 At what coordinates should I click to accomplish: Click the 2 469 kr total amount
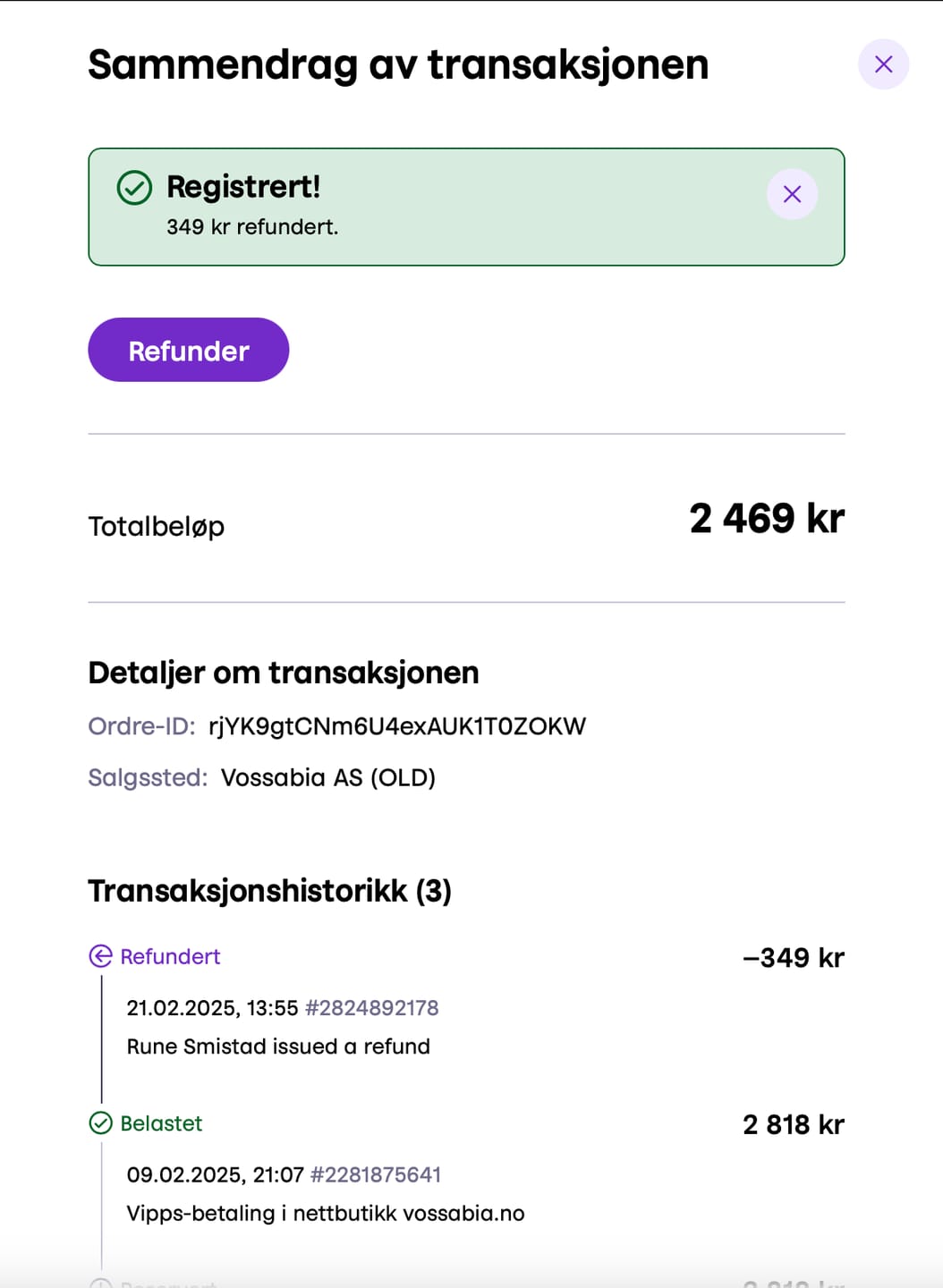(768, 518)
